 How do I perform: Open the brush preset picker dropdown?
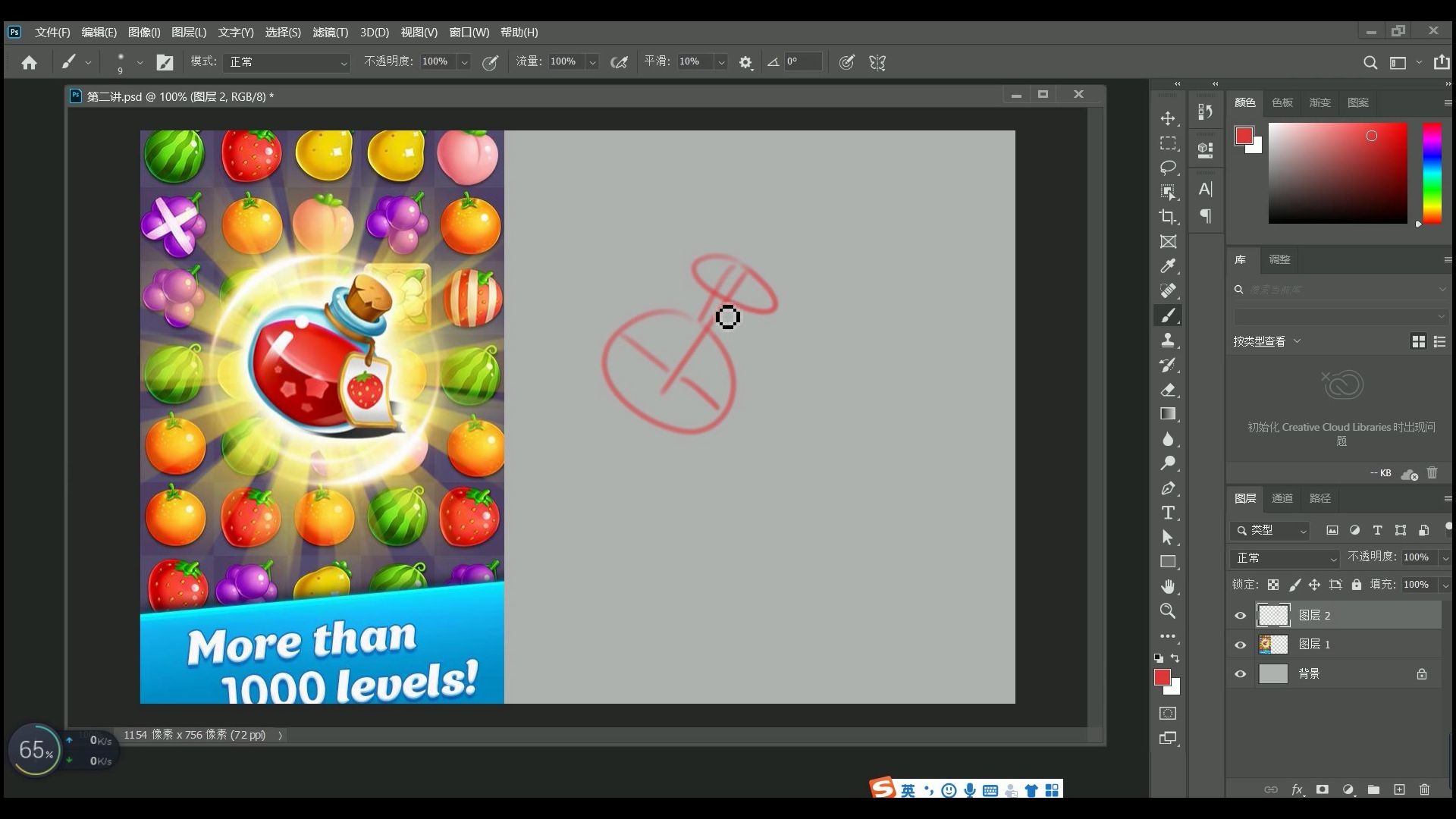[140, 62]
